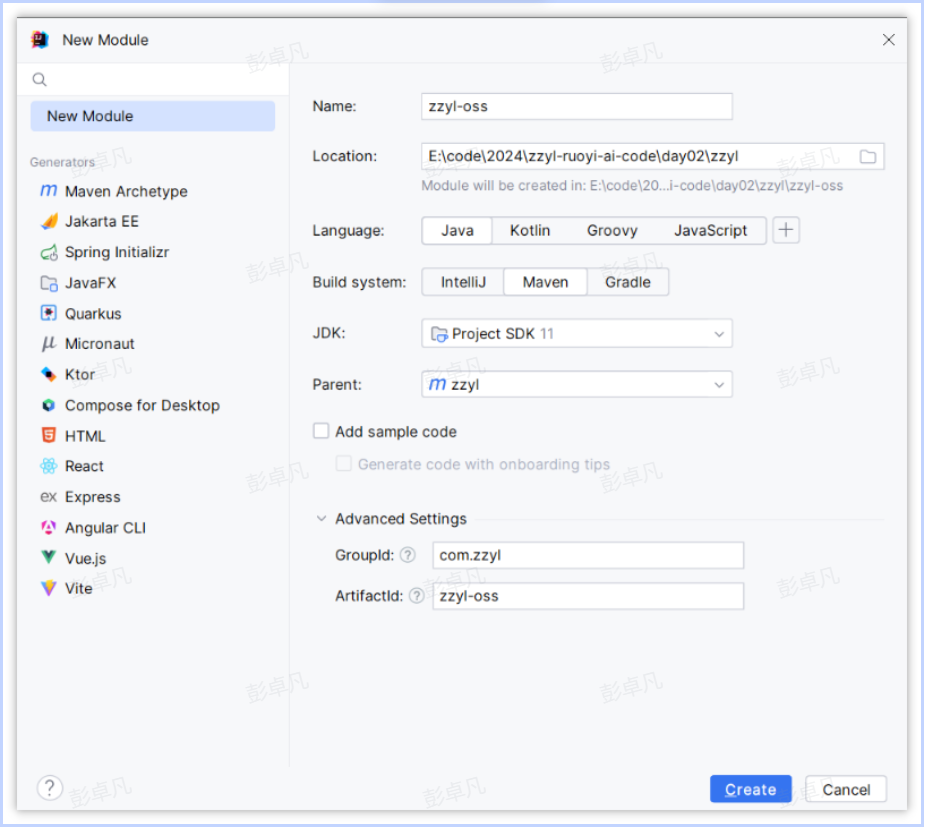Click the IntelliJ IDEA logo icon

click(40, 40)
